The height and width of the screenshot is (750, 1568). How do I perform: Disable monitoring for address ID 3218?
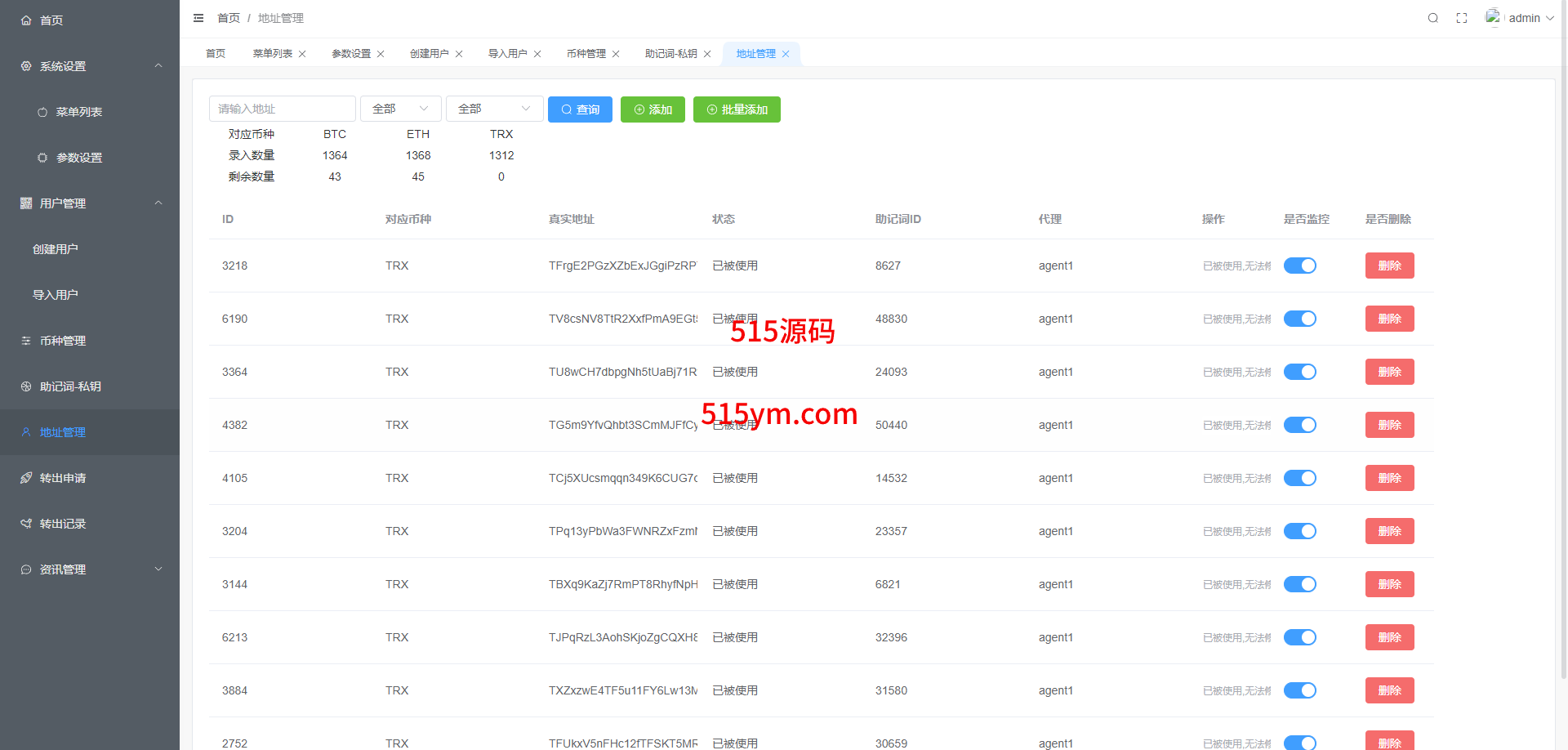[1299, 266]
